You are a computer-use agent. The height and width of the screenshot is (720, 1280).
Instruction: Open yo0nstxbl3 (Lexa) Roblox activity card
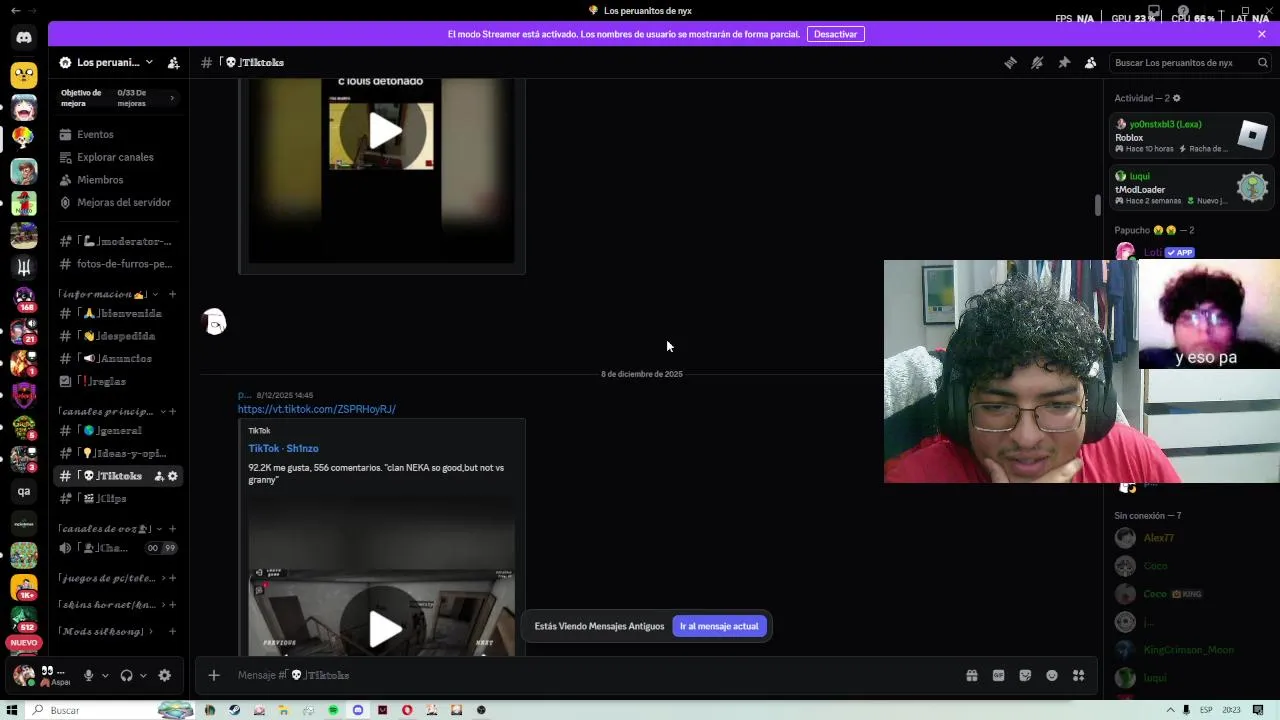coord(1192,136)
